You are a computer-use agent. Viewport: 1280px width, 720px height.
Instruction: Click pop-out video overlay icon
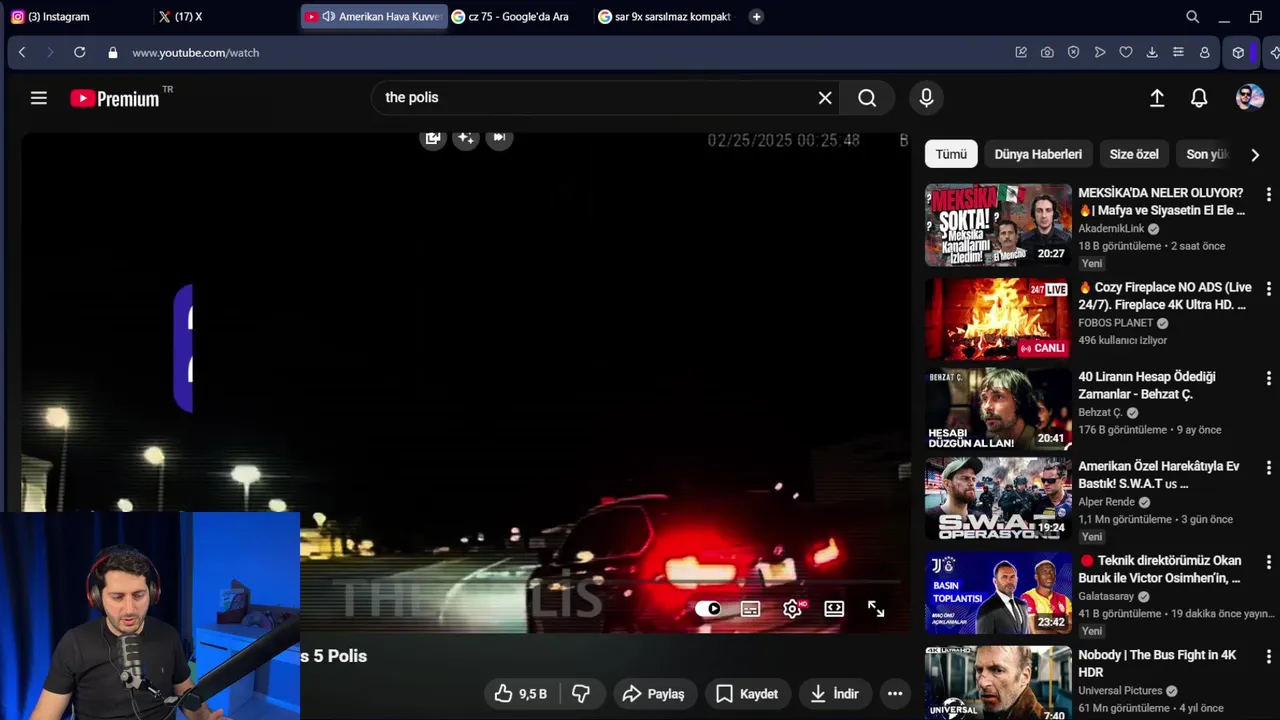[x=433, y=138]
